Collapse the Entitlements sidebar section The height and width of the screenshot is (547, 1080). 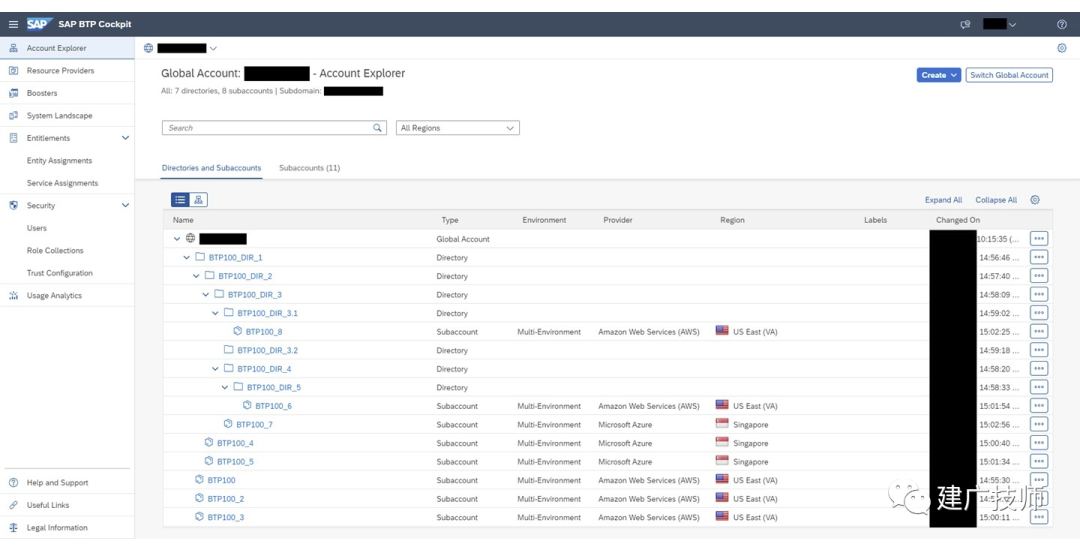click(125, 138)
